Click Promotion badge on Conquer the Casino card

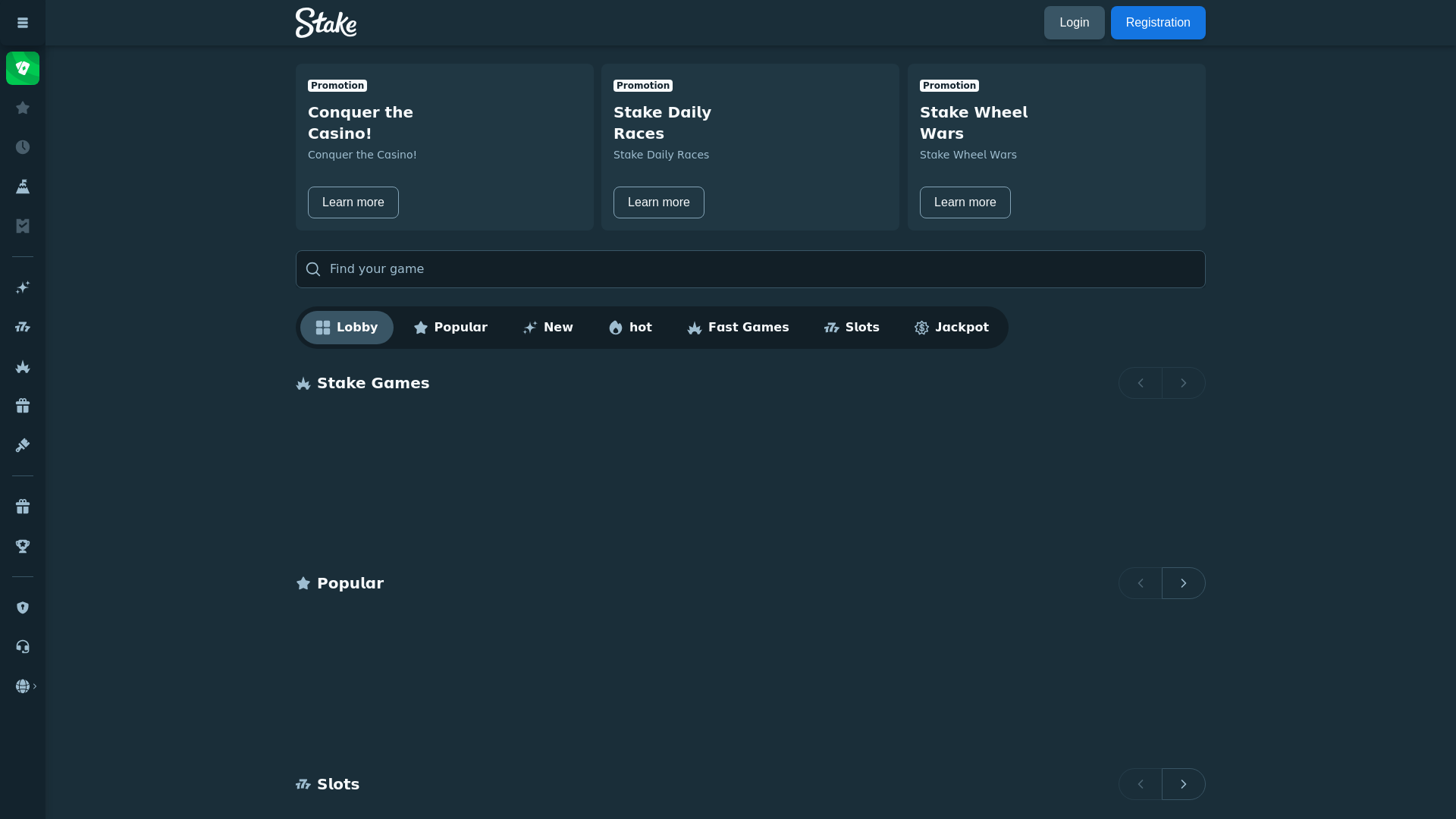click(x=337, y=86)
